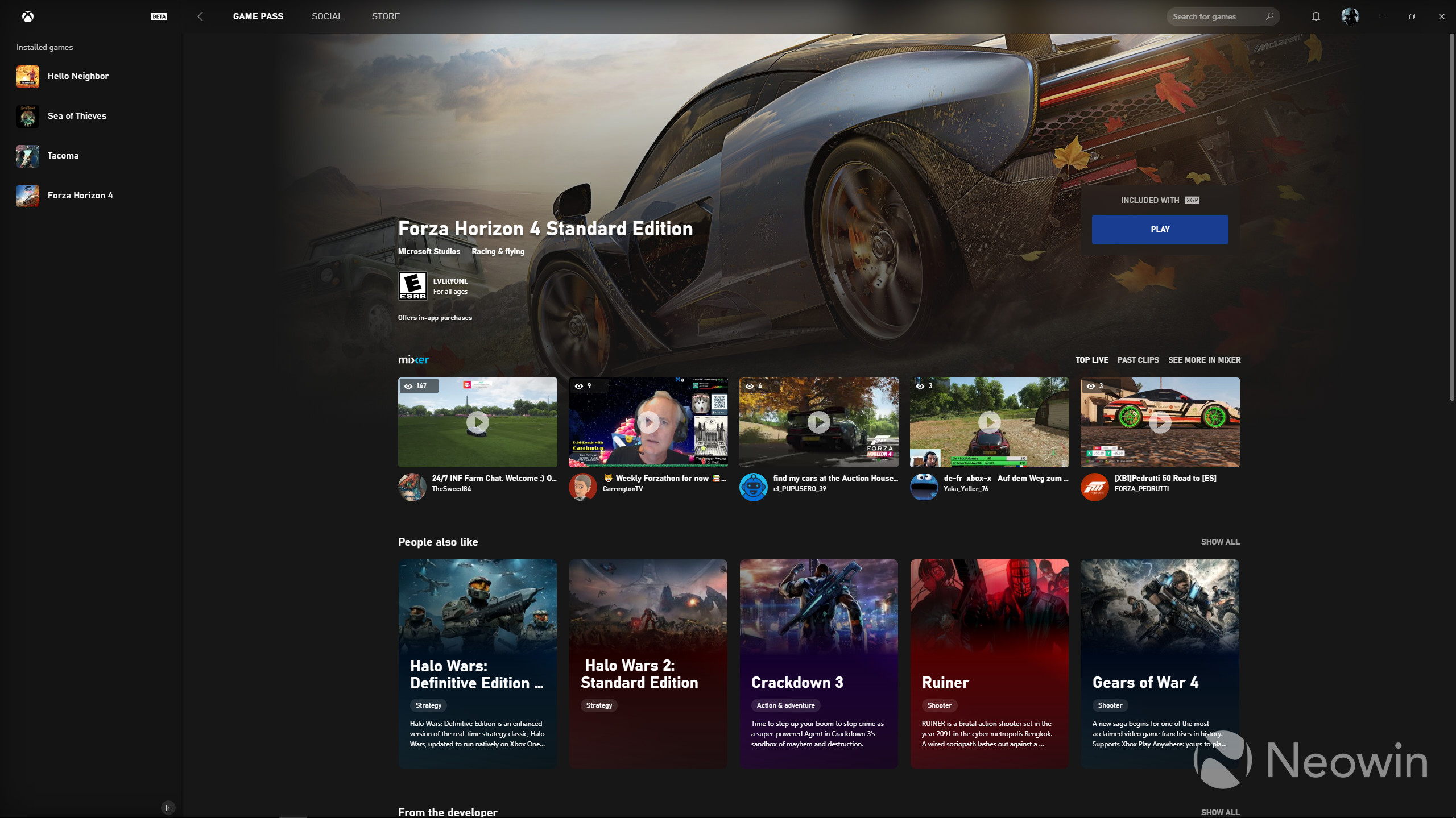Click the 24/7 INF Farm Chat stream thumbnail
The width and height of the screenshot is (1456, 818).
pyautogui.click(x=477, y=421)
